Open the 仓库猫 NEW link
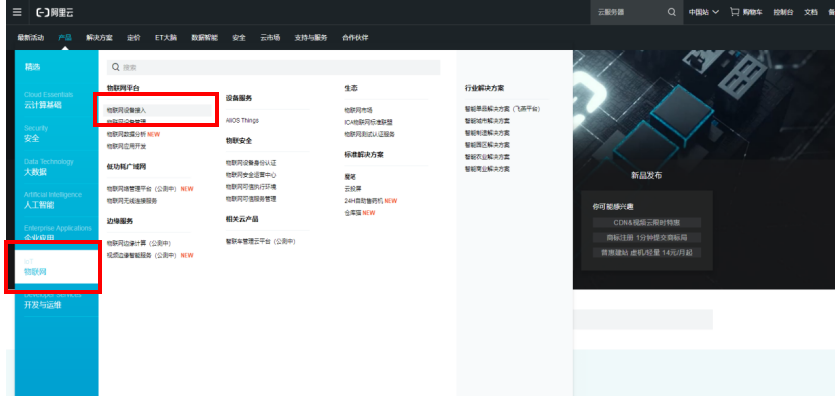 [359, 213]
